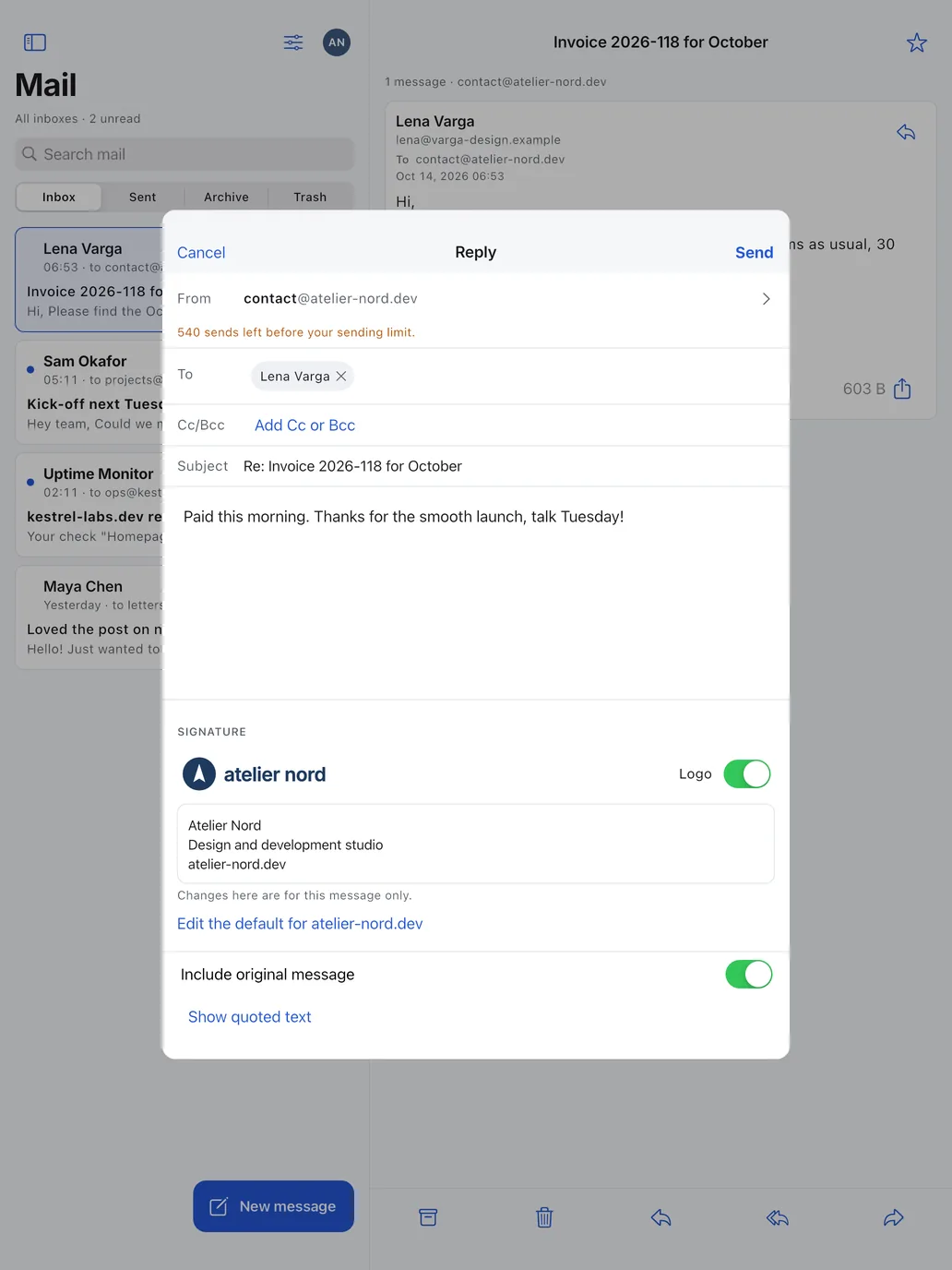Switch to the Inbox tab

59,197
